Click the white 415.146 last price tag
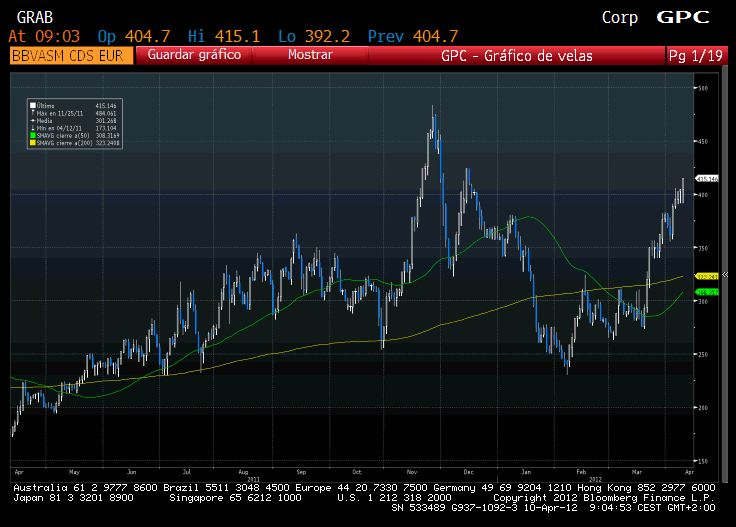The image size is (736, 527). (707, 179)
